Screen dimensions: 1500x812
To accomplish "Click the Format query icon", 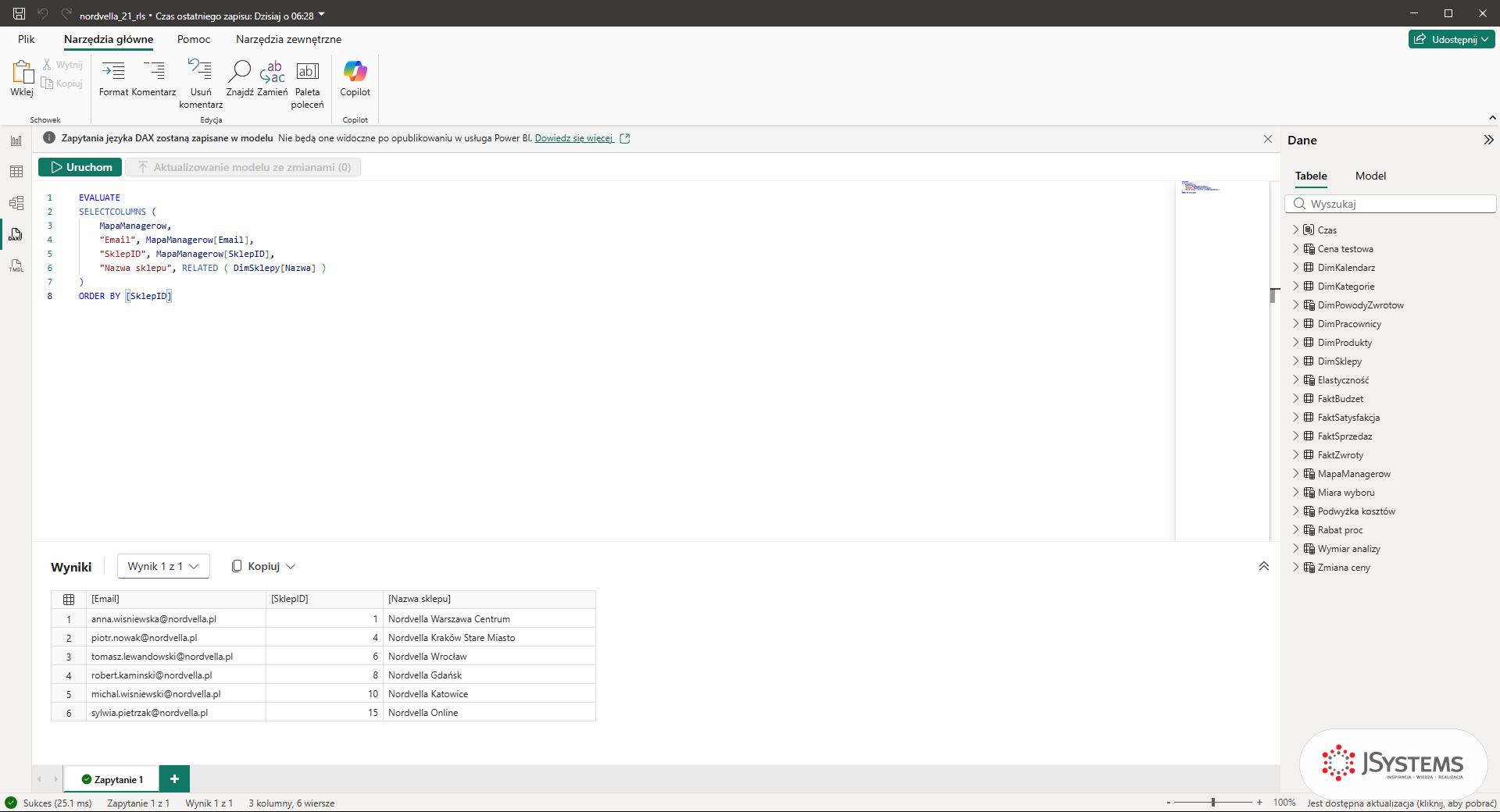I will coord(113,78).
